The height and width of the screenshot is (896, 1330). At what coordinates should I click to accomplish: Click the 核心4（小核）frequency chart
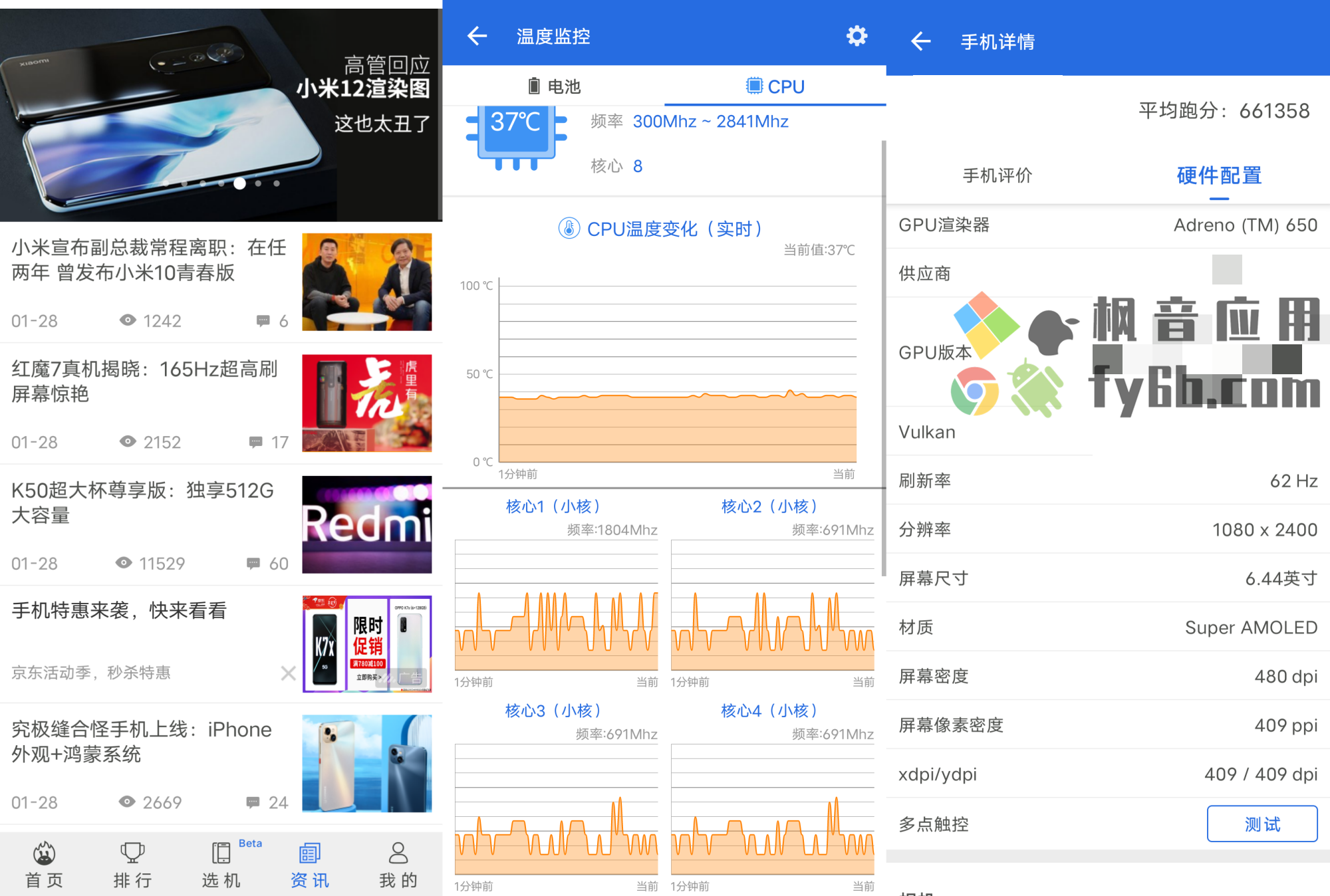[772, 809]
